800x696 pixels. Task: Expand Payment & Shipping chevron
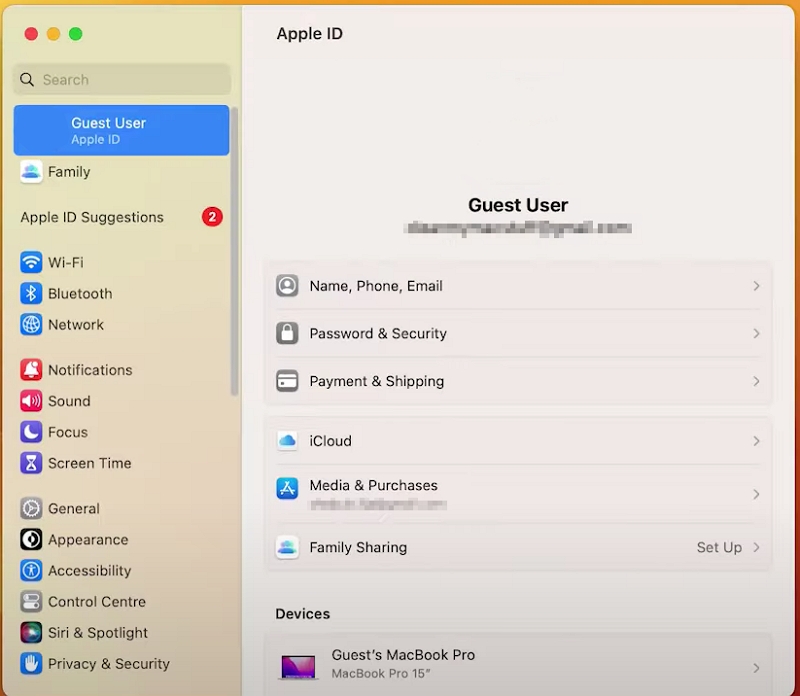(757, 382)
